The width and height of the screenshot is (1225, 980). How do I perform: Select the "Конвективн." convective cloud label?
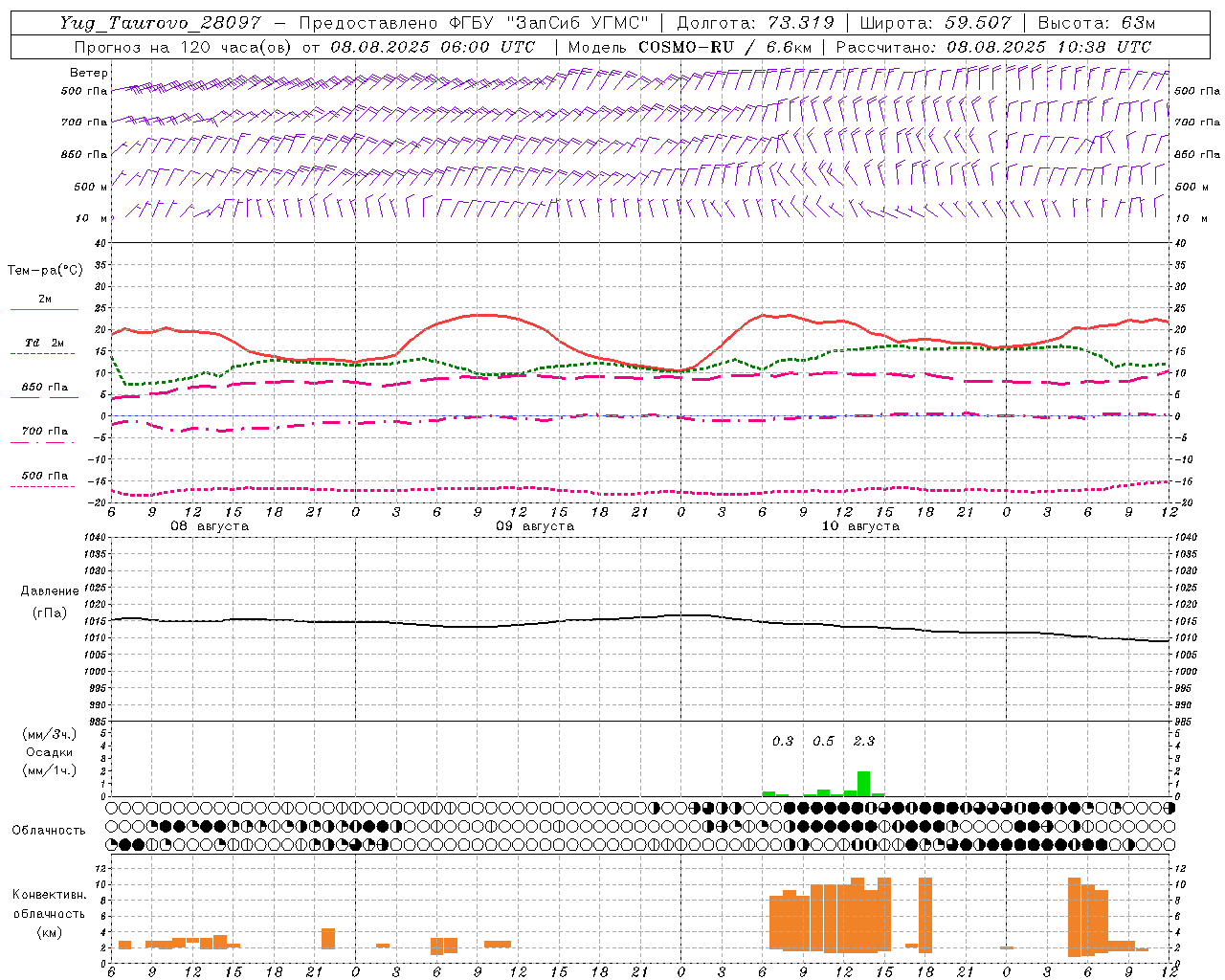click(x=49, y=895)
